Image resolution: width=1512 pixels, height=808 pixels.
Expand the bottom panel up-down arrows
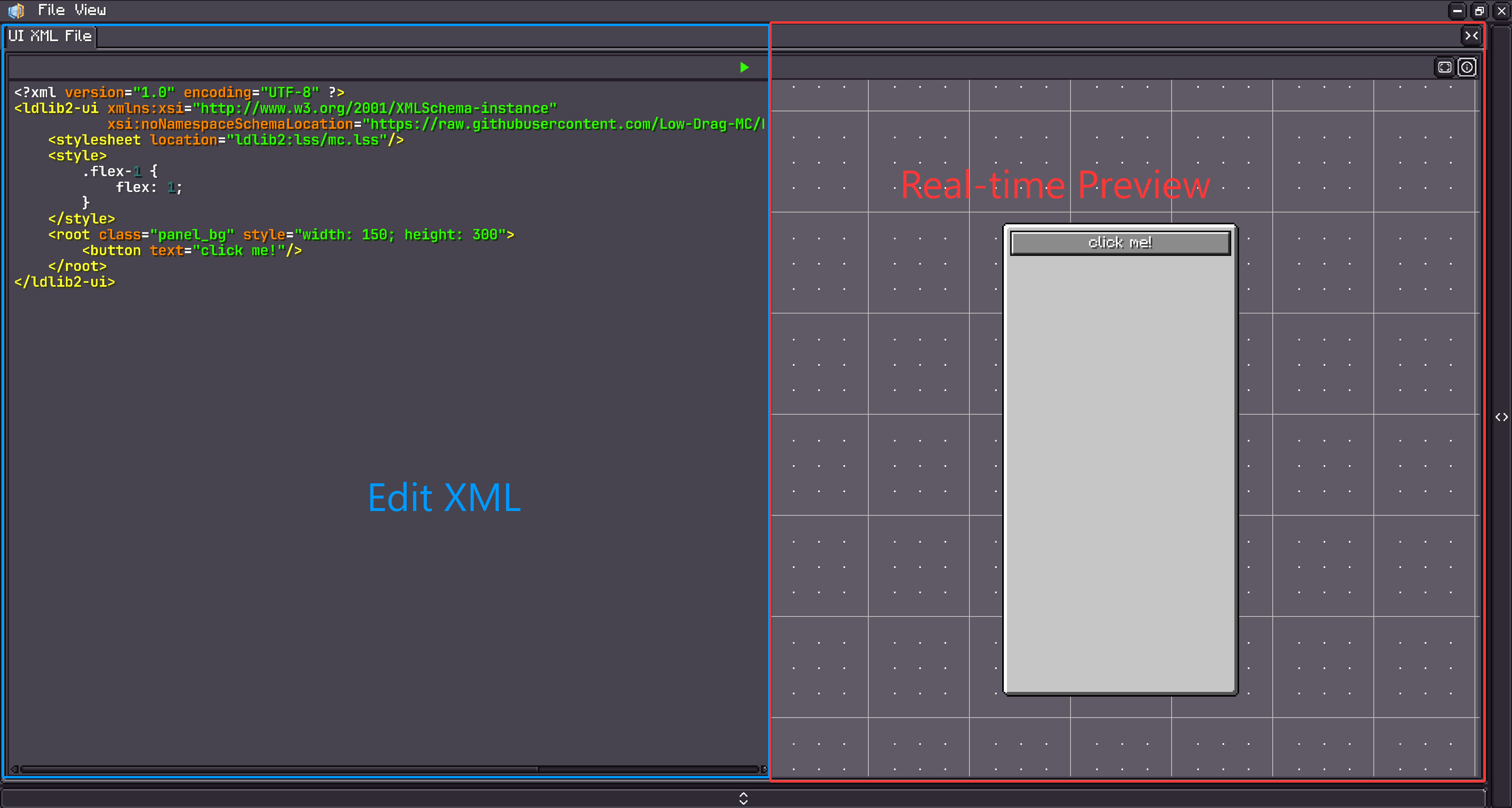(743, 799)
